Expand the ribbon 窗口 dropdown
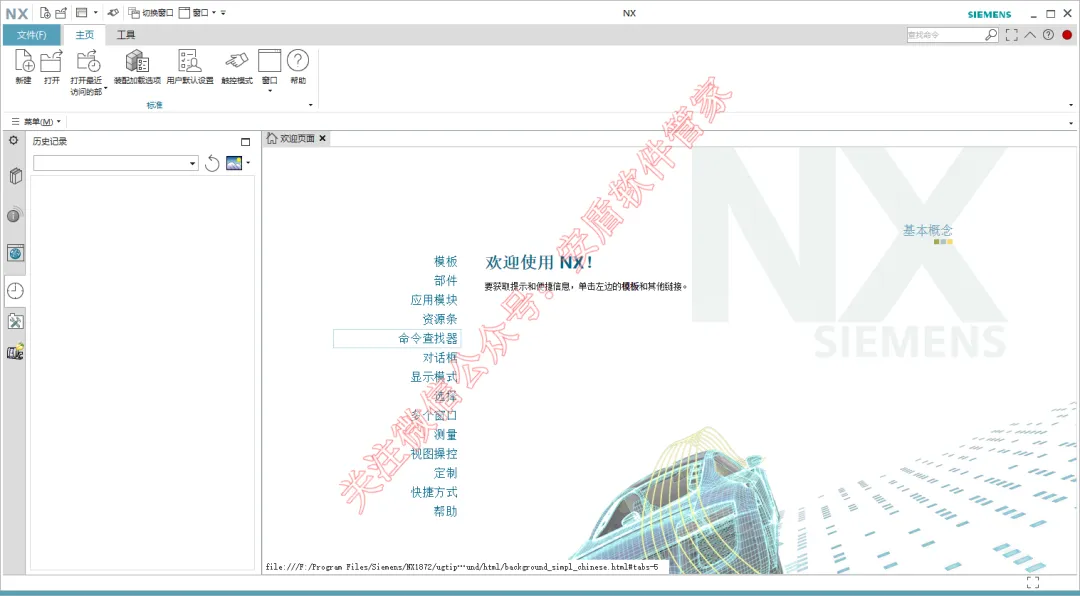Viewport: 1080px width, 596px height. coord(269,90)
